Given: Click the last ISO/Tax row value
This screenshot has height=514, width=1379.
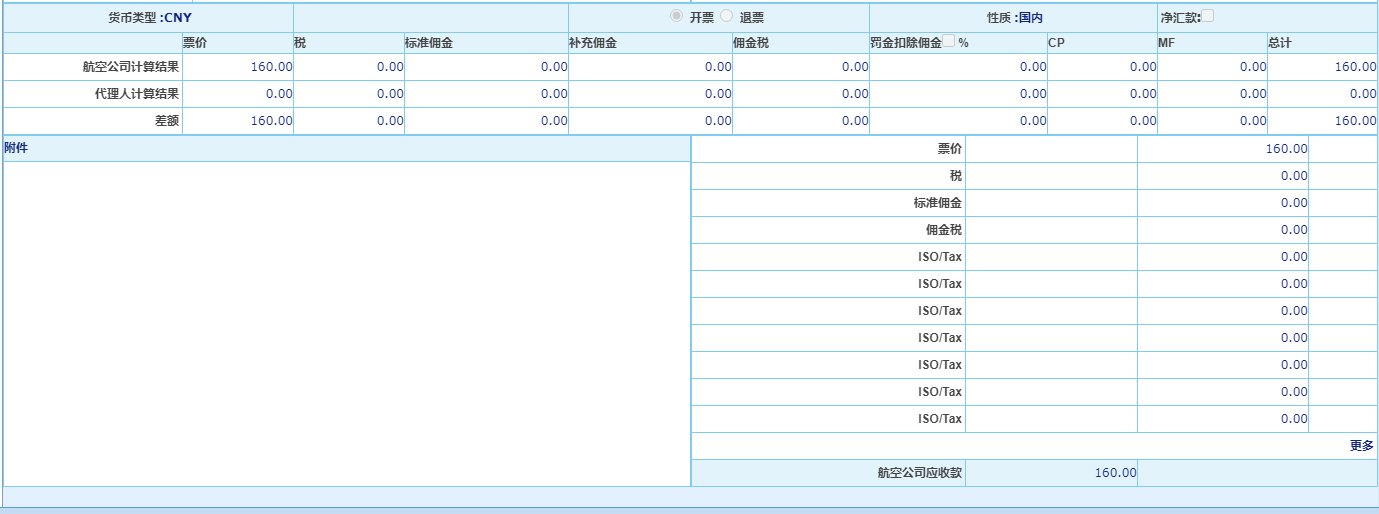Looking at the screenshot, I should 1293,419.
